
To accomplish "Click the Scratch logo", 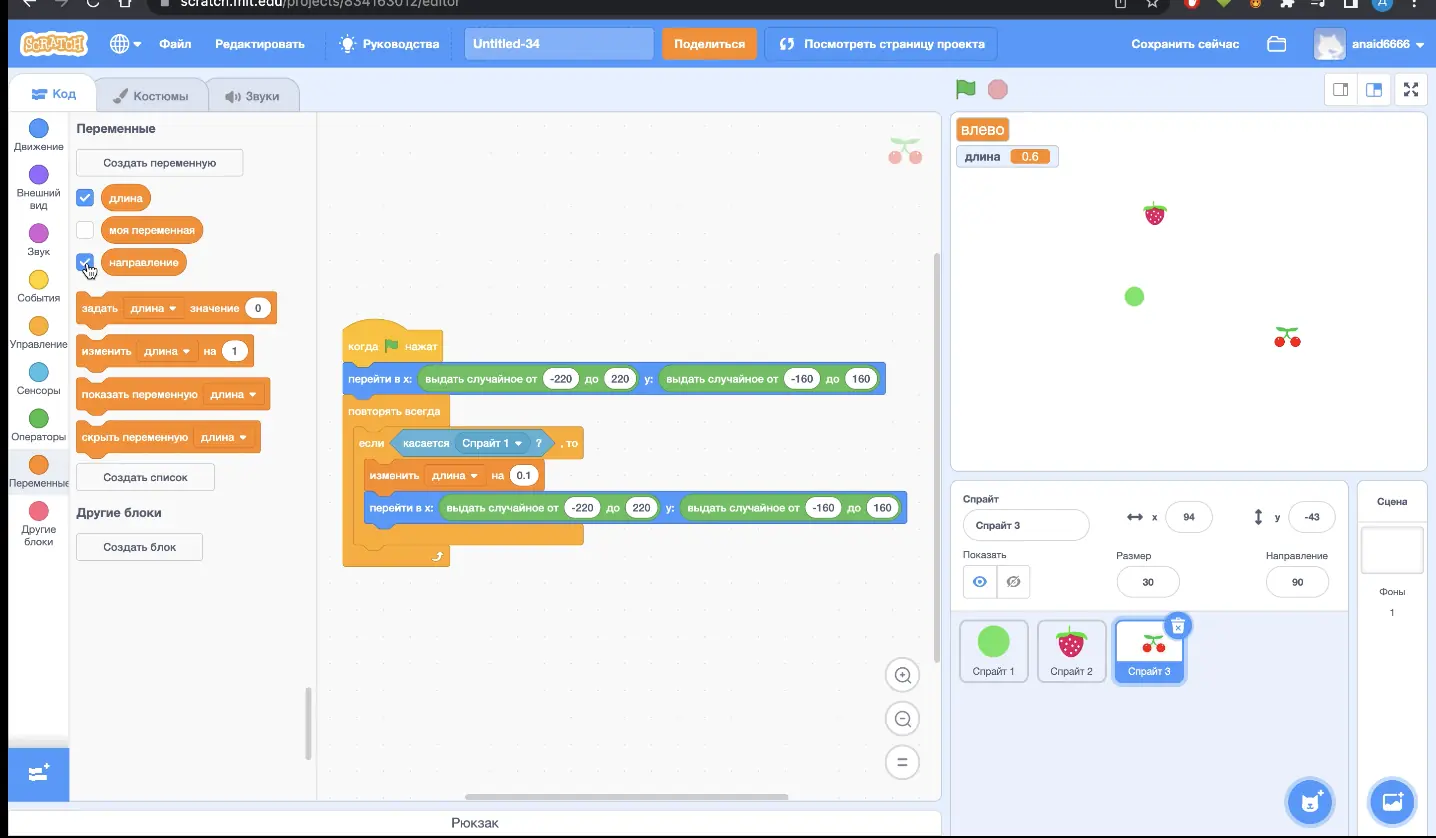I will click(x=54, y=44).
